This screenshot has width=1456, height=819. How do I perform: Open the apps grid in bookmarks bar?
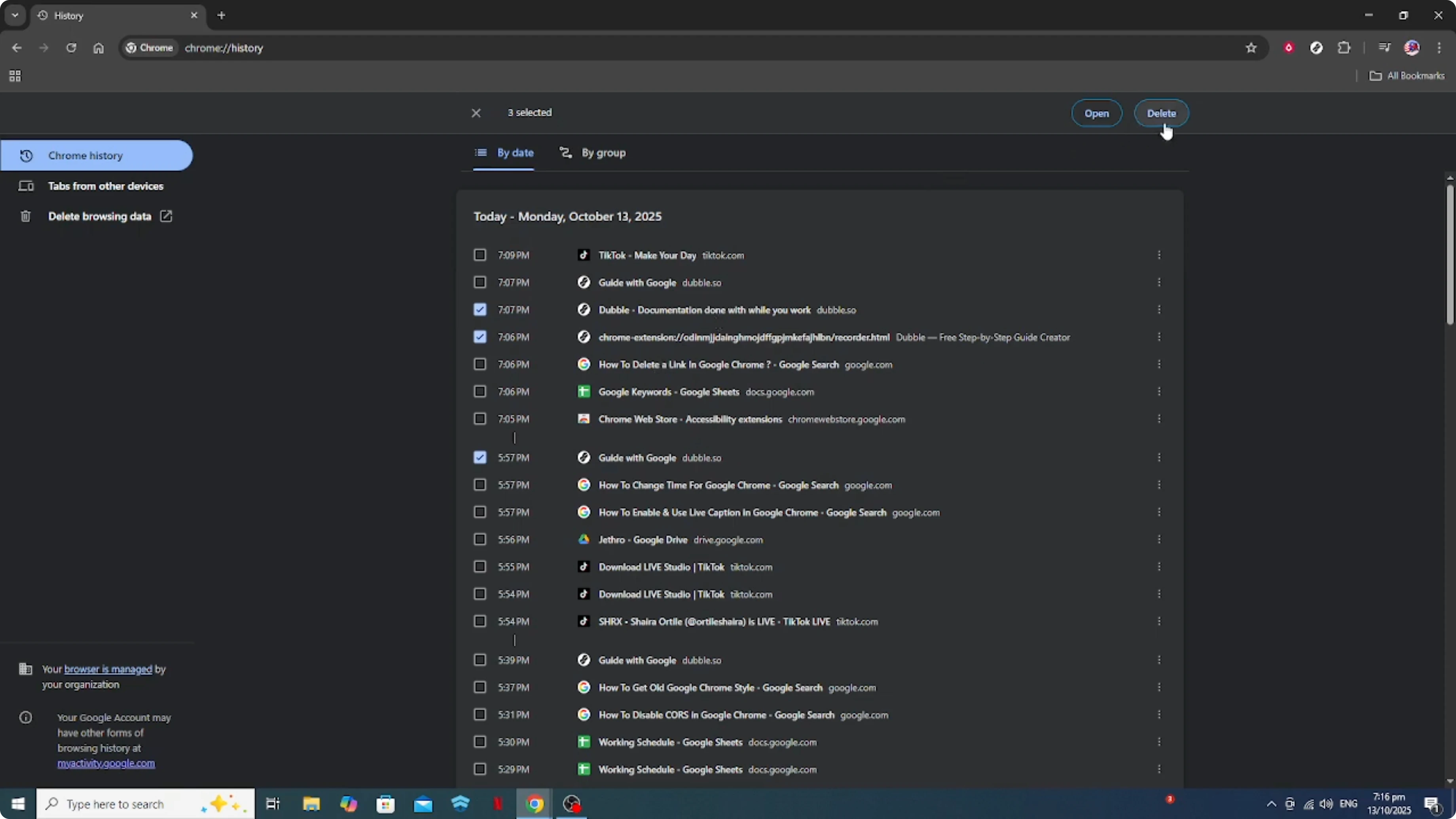pos(15,76)
